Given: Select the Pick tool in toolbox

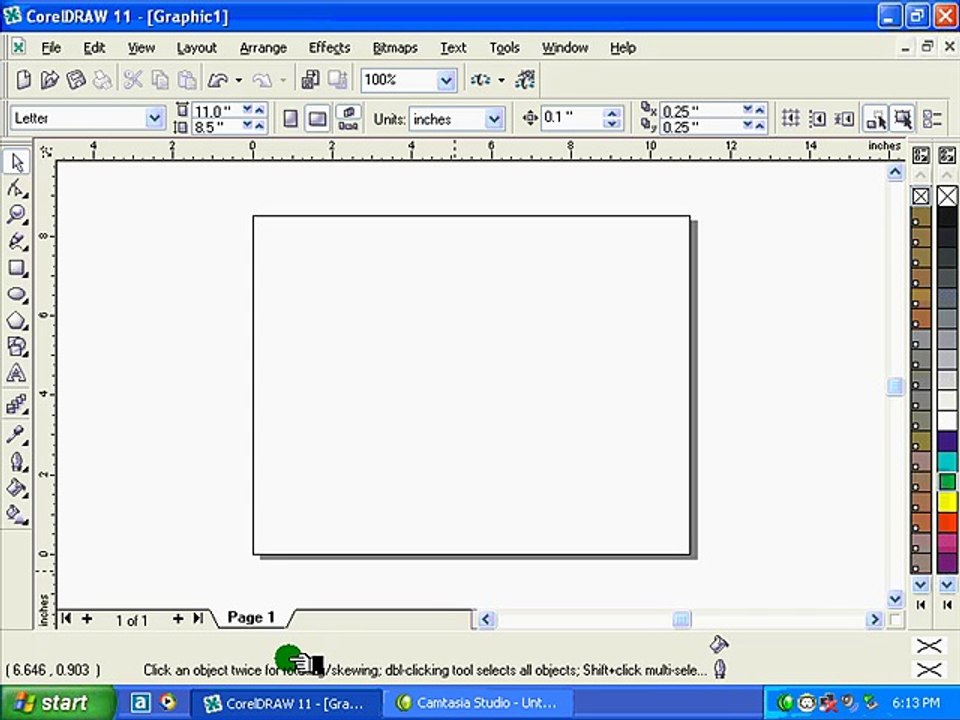Looking at the screenshot, I should click(17, 163).
